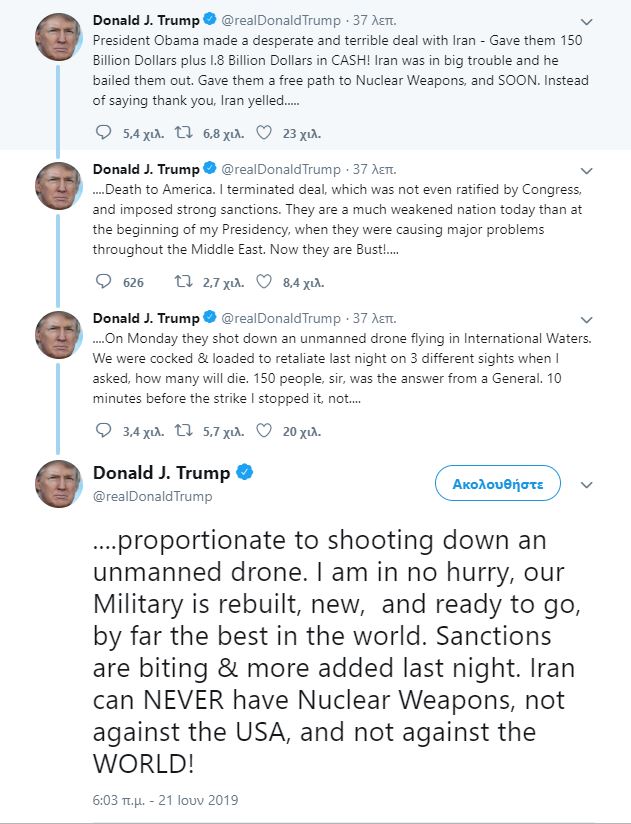Image resolution: width=631 pixels, height=824 pixels.
Task: Open the "37 λεπ." timestamp on the first tweet
Action: click(373, 20)
